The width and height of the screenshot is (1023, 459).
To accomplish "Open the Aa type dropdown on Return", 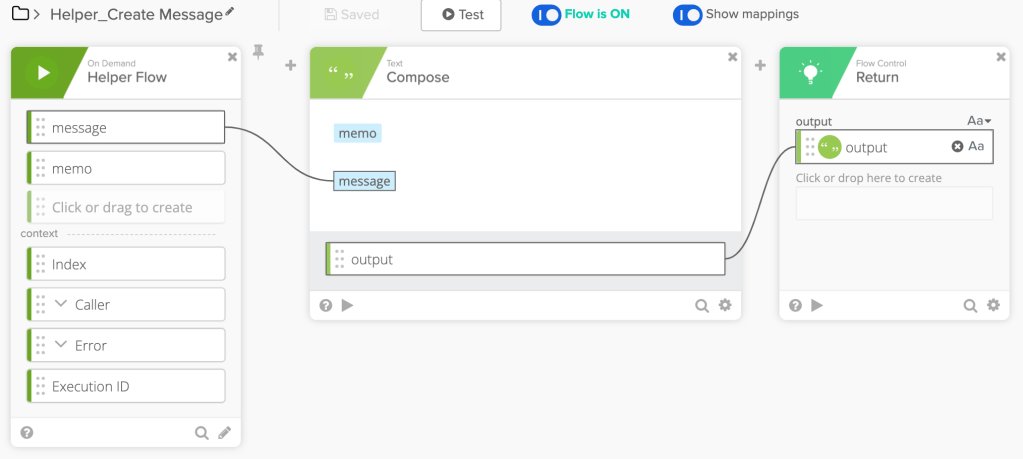I will tap(979, 121).
